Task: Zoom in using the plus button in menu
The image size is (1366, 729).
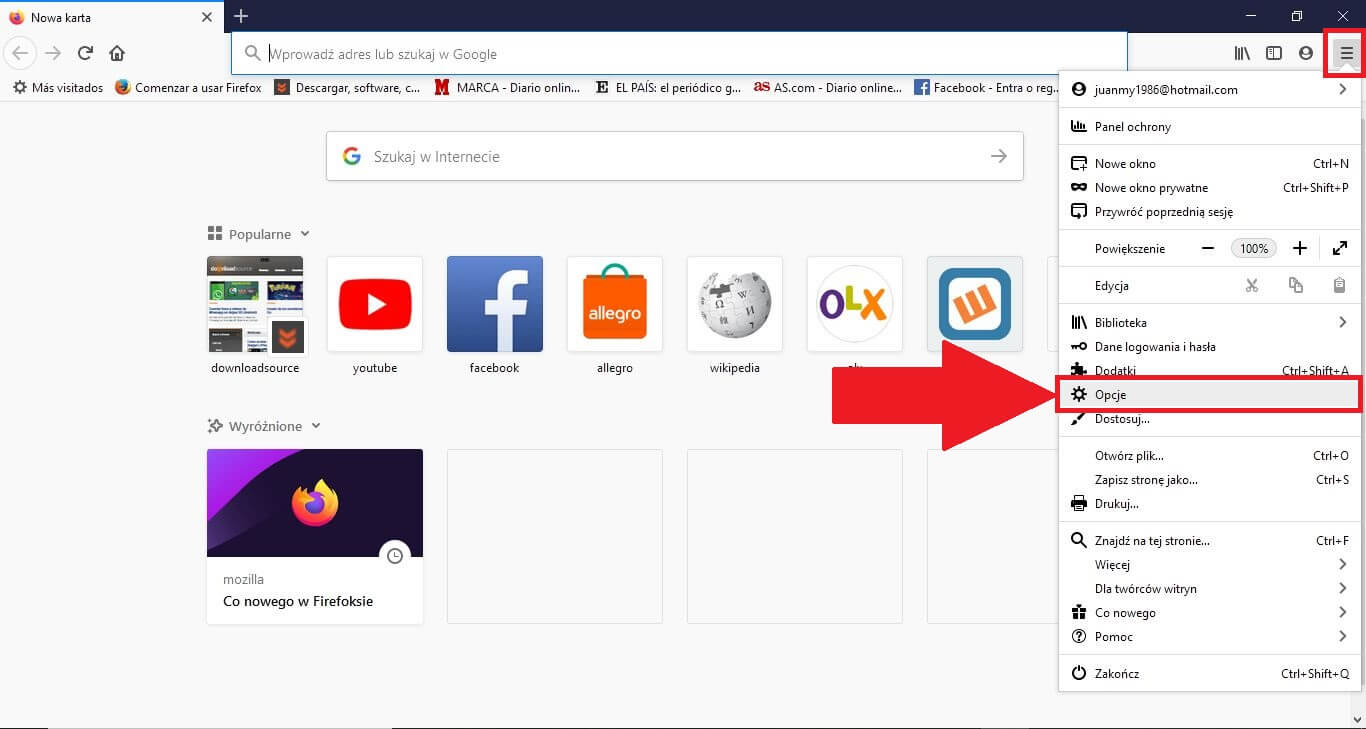Action: coord(1300,248)
